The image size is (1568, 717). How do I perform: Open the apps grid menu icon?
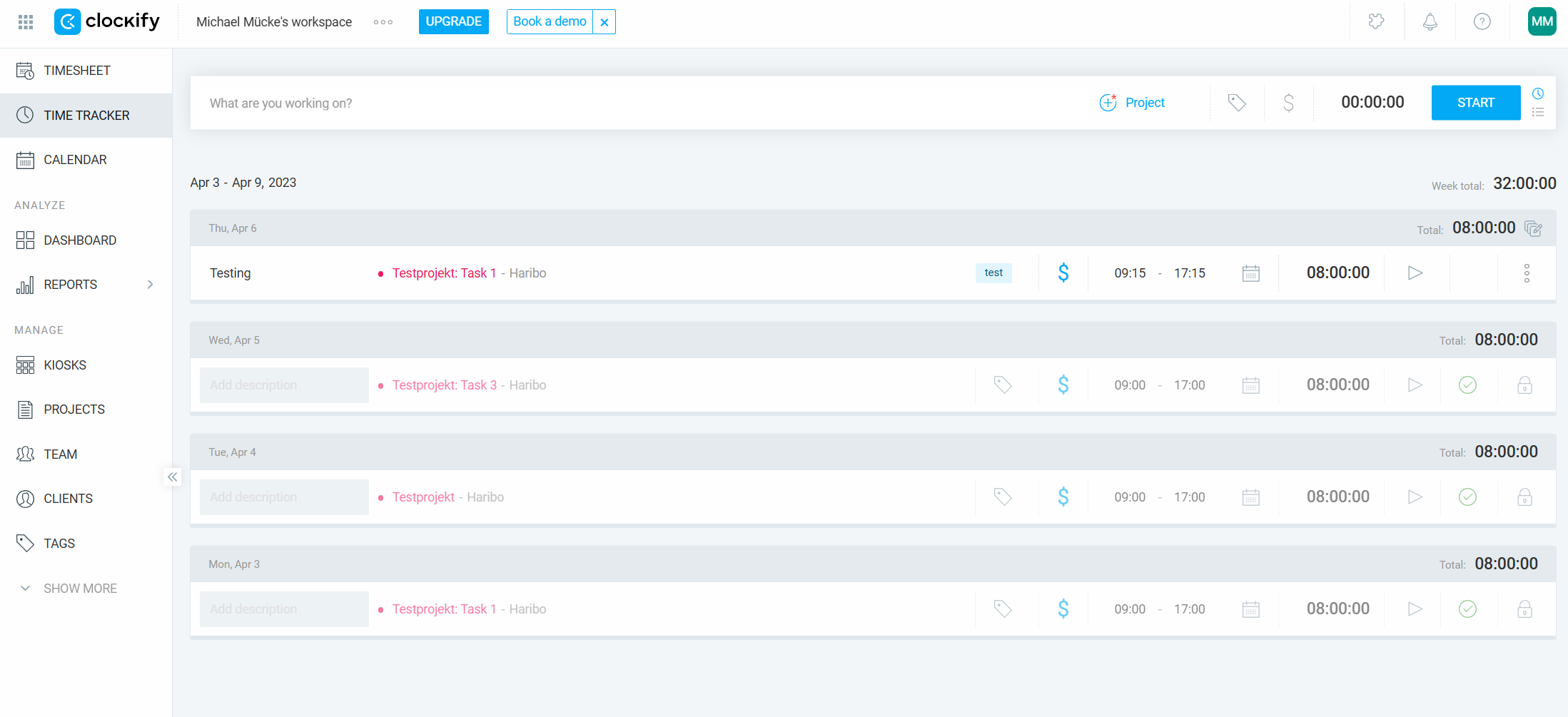tap(26, 22)
